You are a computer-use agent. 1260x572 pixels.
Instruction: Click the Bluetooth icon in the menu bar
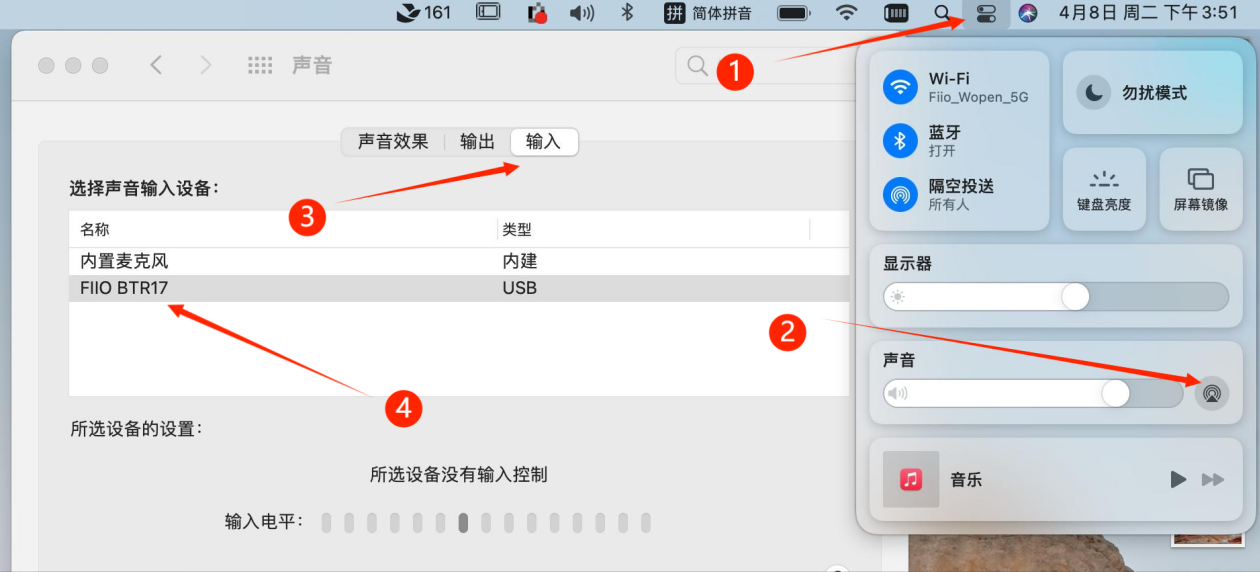coord(628,13)
